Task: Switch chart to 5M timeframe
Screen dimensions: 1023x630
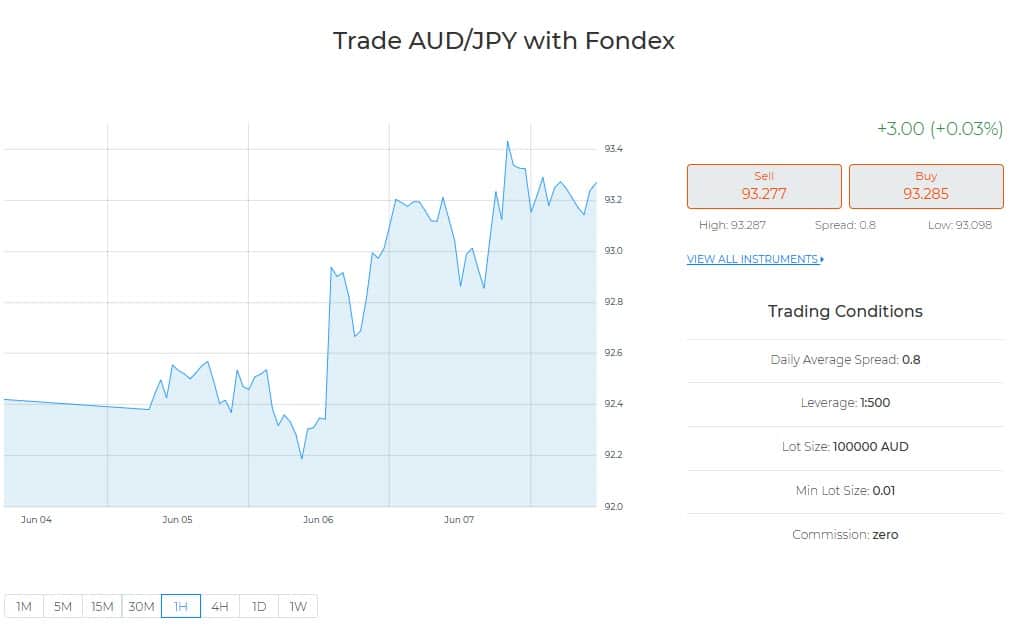Action: pos(63,607)
